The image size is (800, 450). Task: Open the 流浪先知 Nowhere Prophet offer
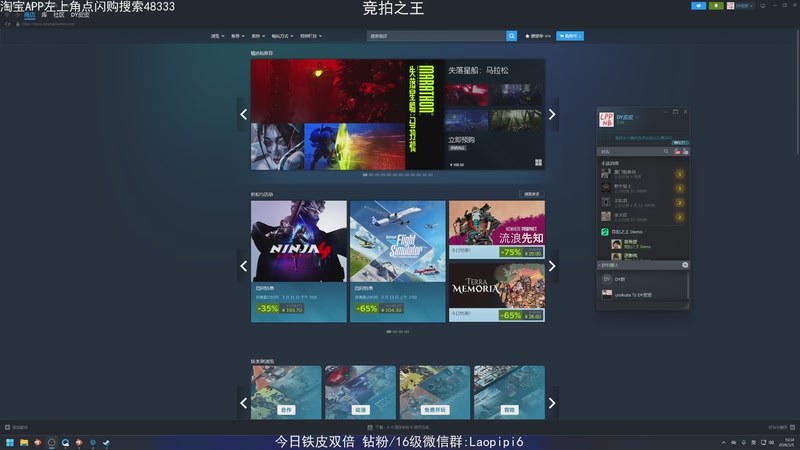pos(496,230)
